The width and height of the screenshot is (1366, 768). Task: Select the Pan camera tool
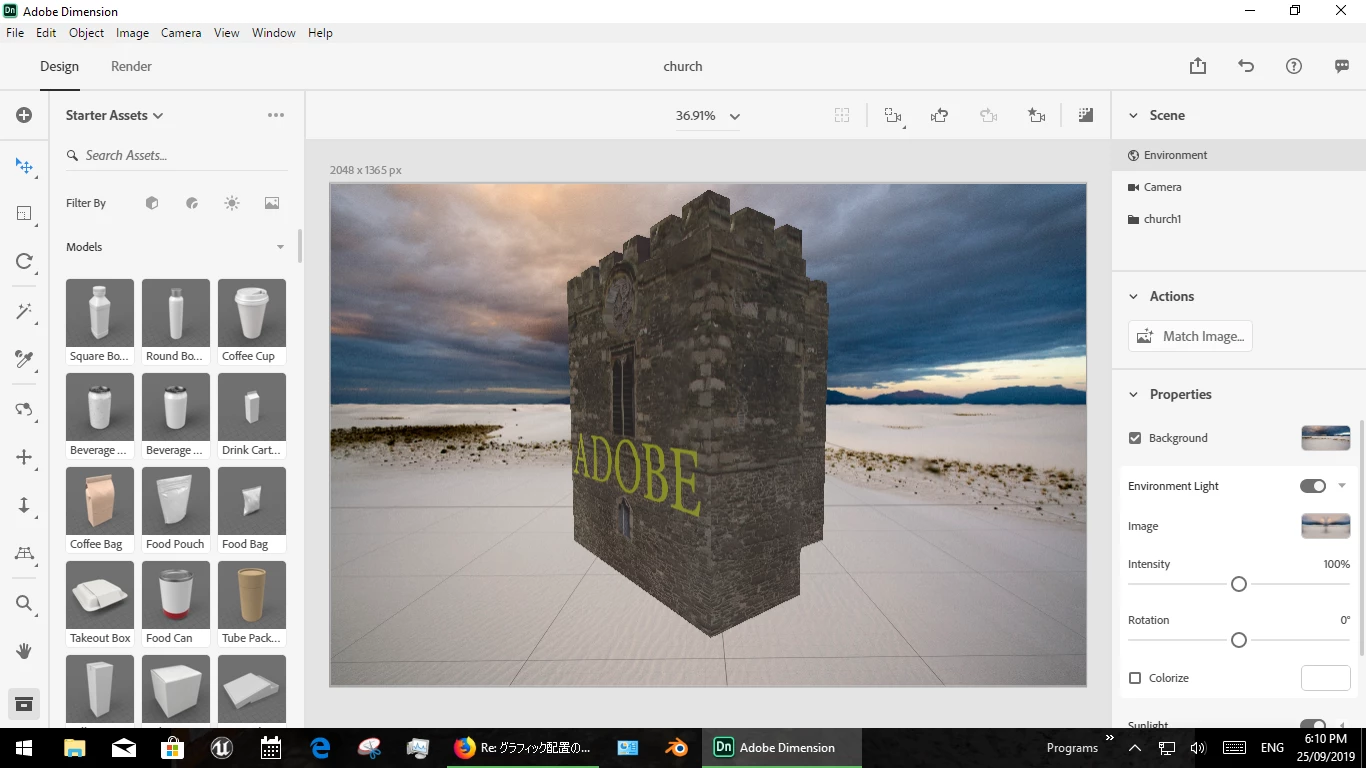pyautogui.click(x=24, y=457)
